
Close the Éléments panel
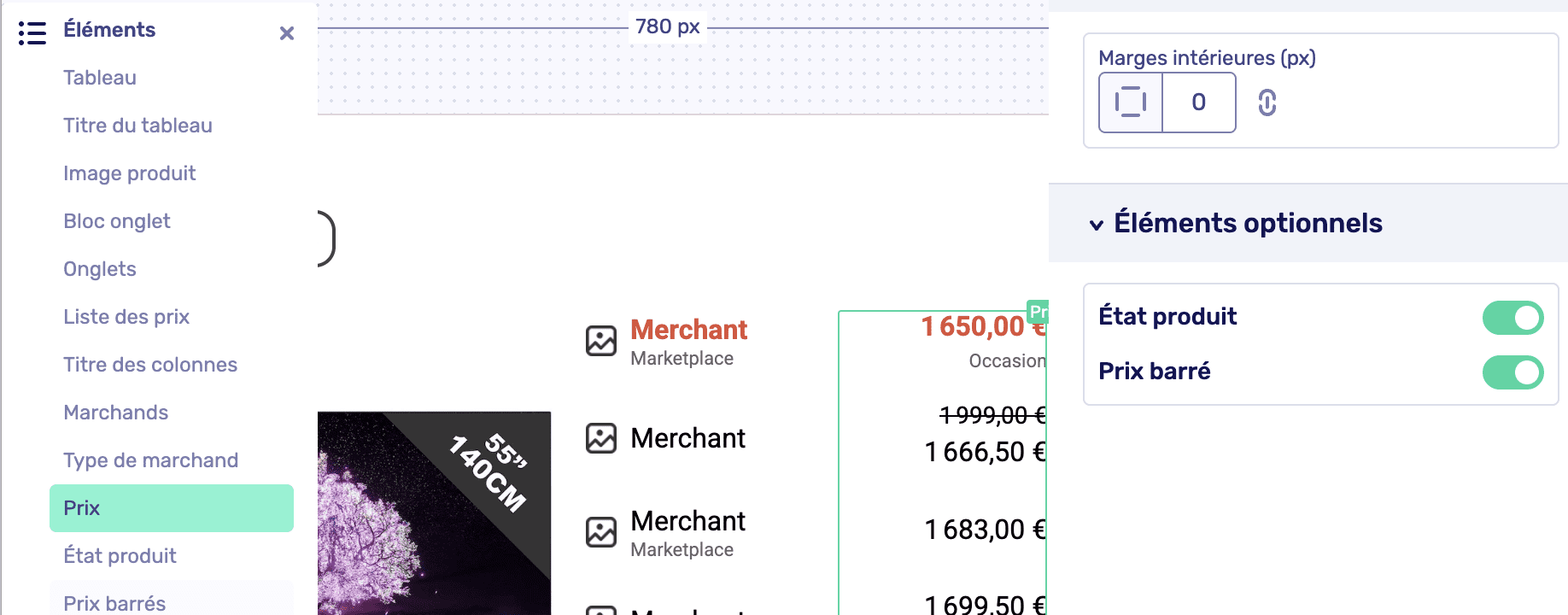(287, 33)
